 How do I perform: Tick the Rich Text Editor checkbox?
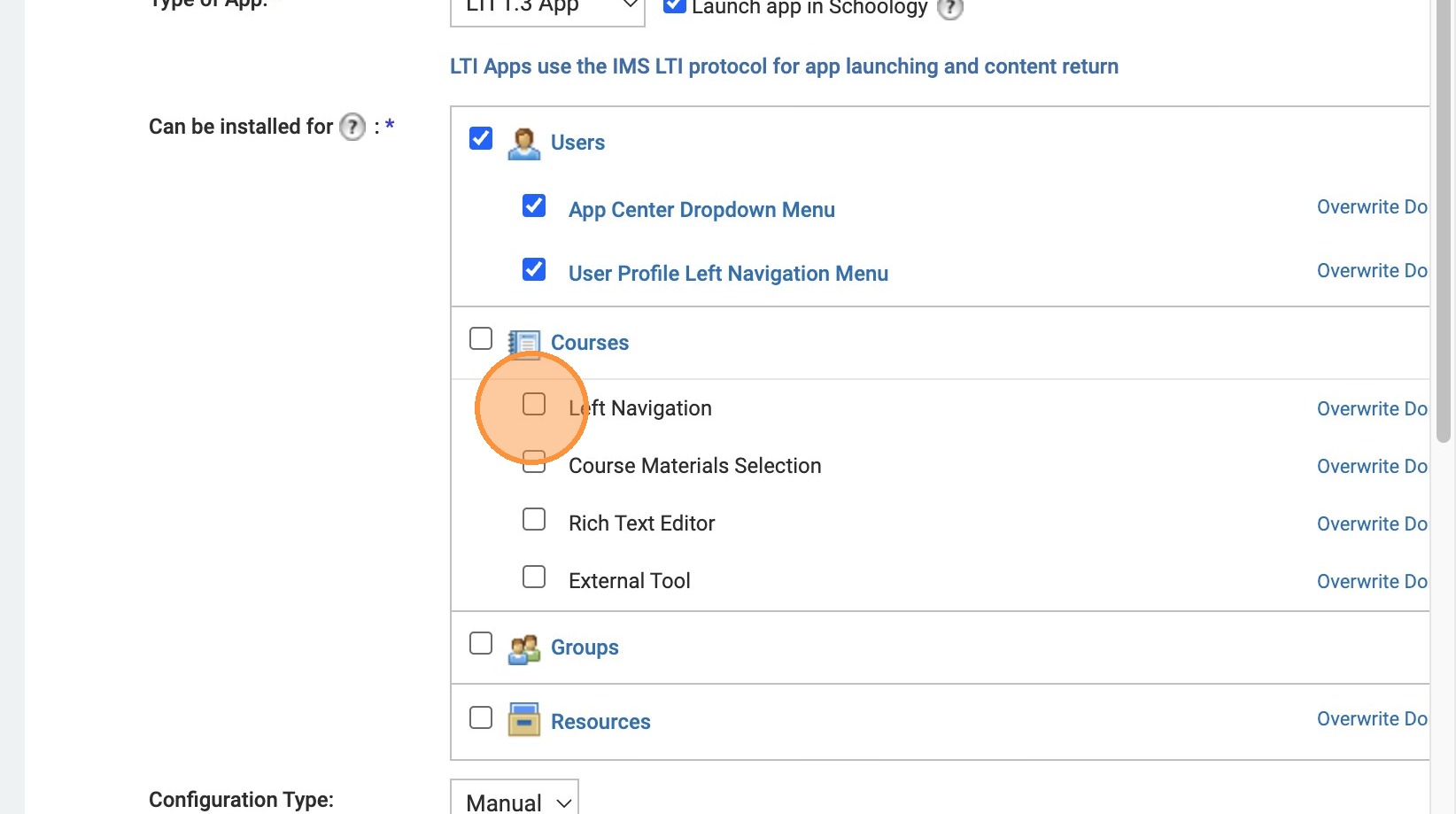[534, 519]
